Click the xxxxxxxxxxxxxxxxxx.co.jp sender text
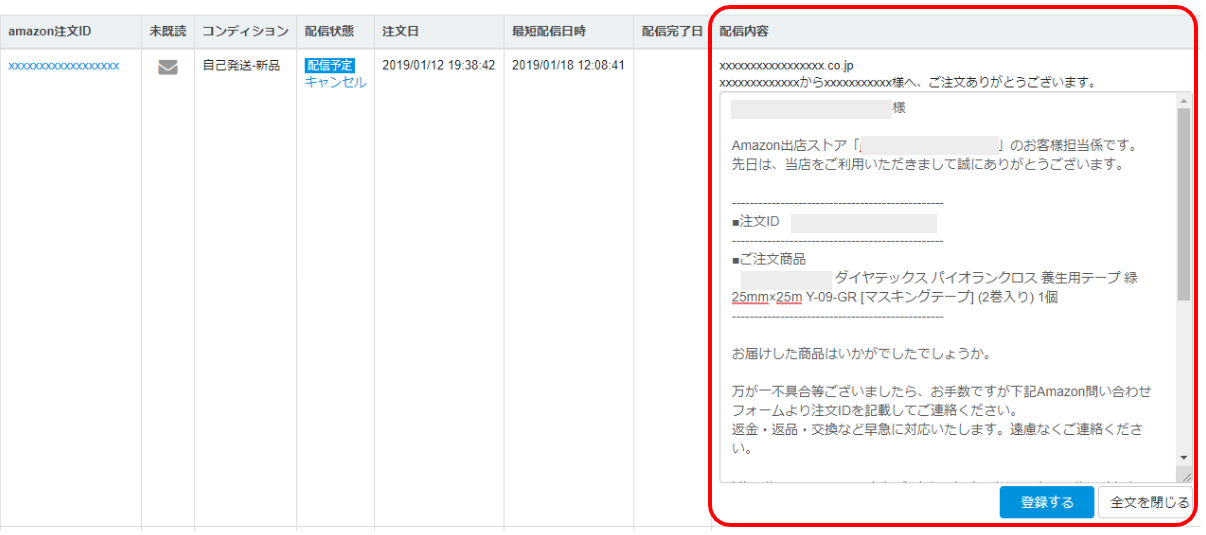 786,66
